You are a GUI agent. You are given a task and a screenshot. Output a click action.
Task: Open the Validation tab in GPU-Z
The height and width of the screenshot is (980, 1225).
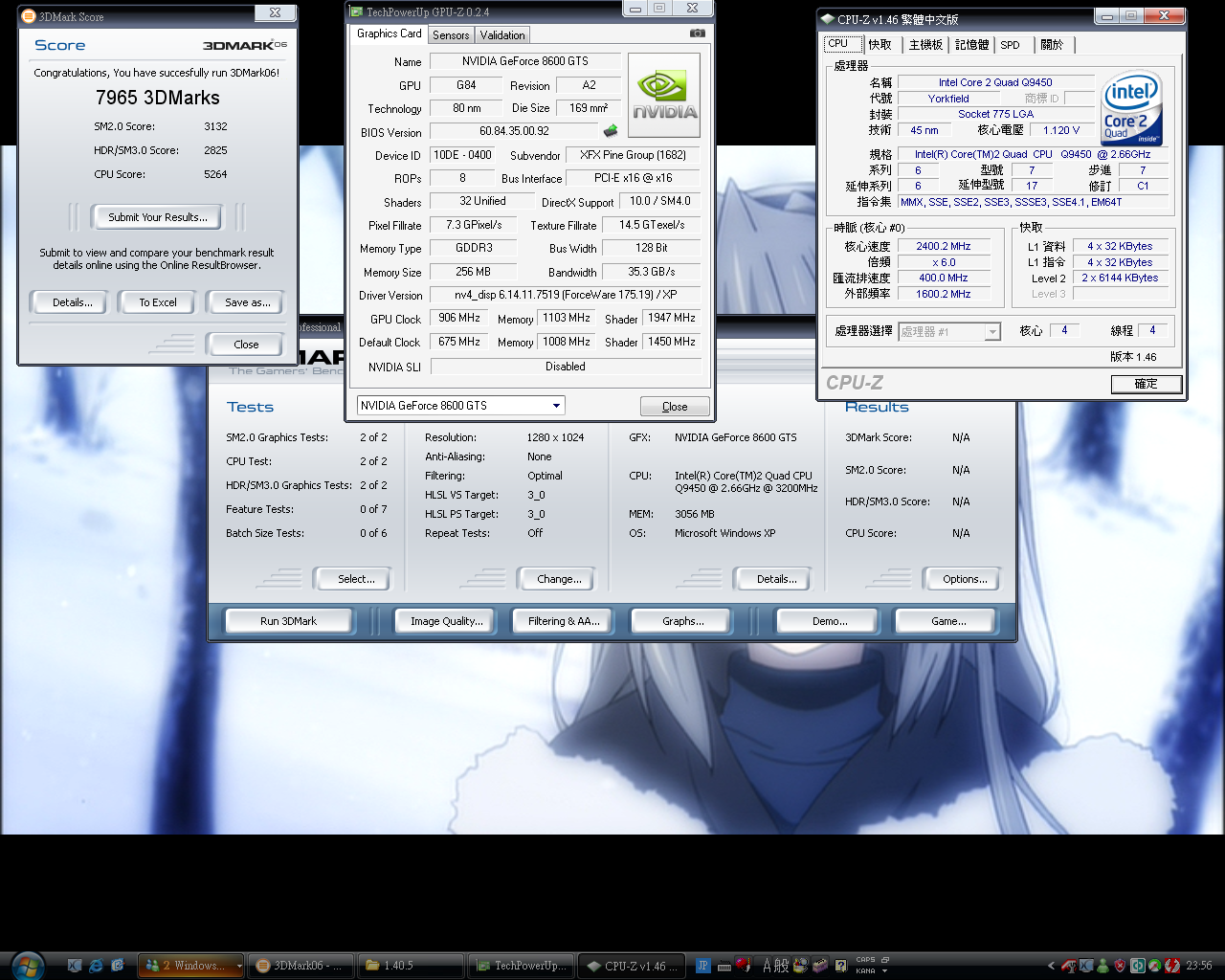(502, 35)
